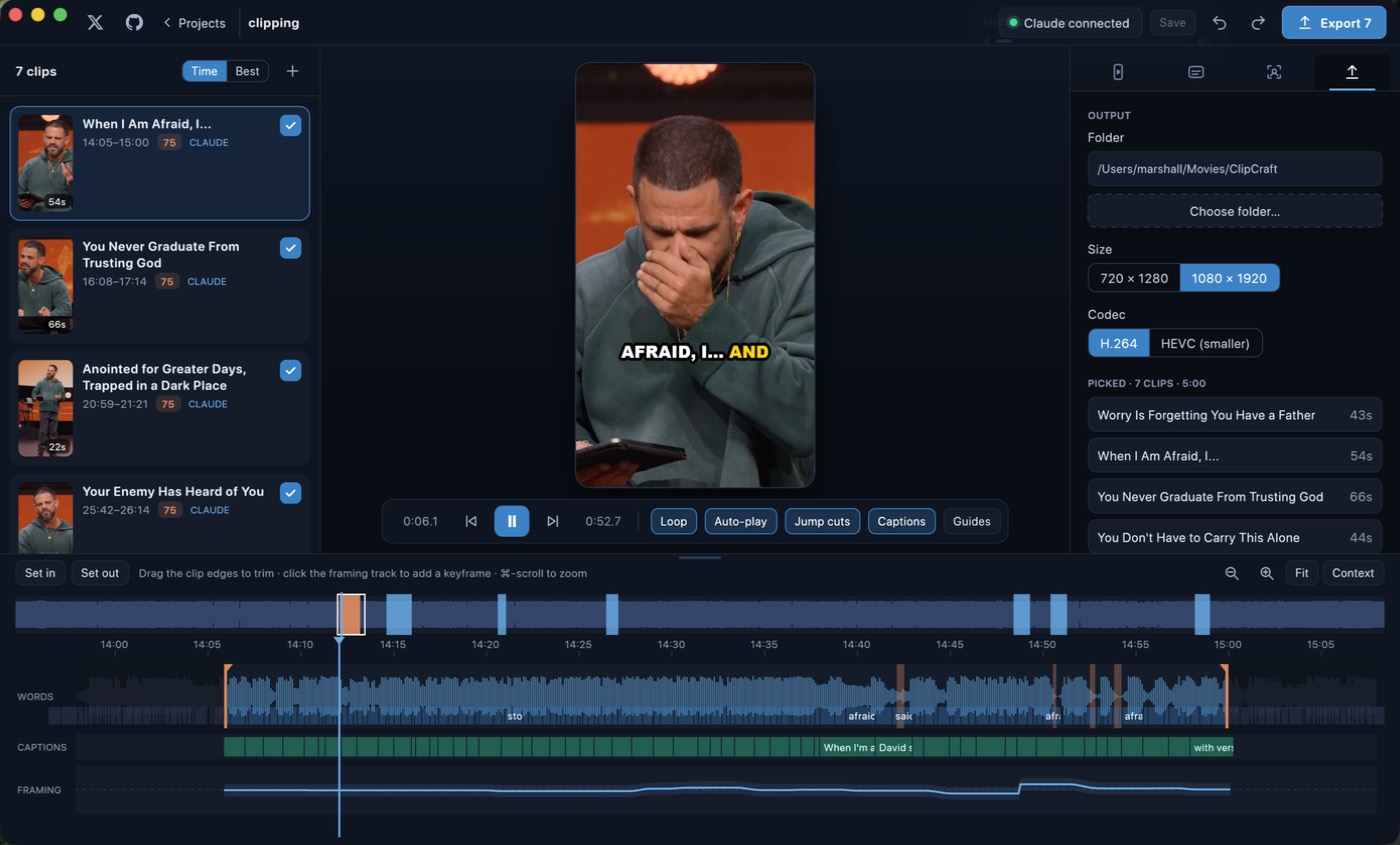Image resolution: width=1400 pixels, height=845 pixels.
Task: Uncheck 'Anointed for Greater Days' clip checkbox
Action: [290, 371]
